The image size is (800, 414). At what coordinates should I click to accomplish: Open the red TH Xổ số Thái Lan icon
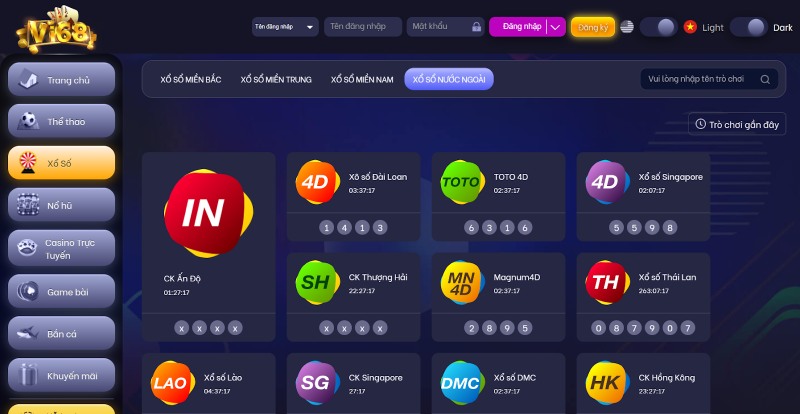coord(608,283)
